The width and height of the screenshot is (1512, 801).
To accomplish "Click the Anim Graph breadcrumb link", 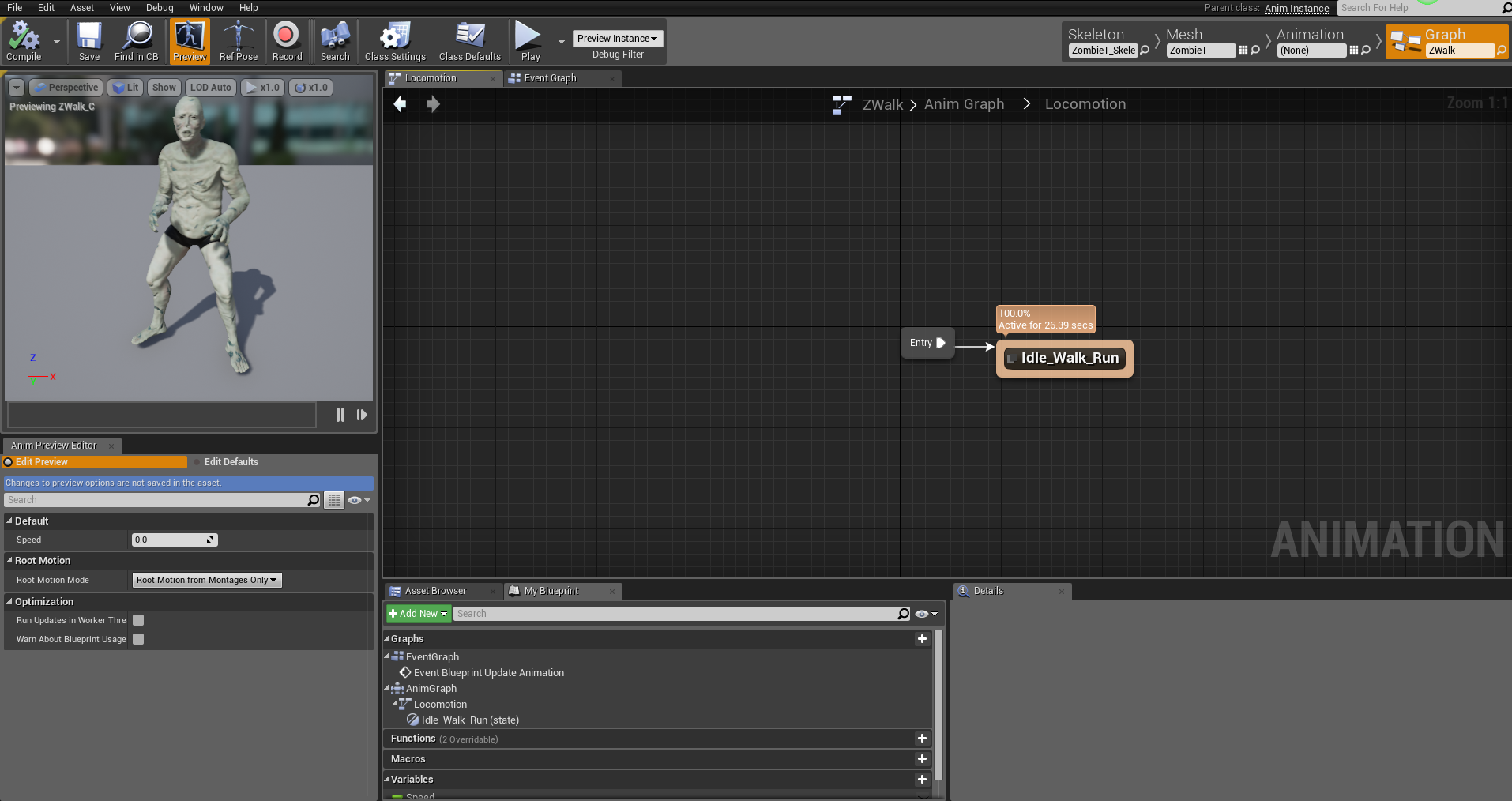I will (964, 104).
